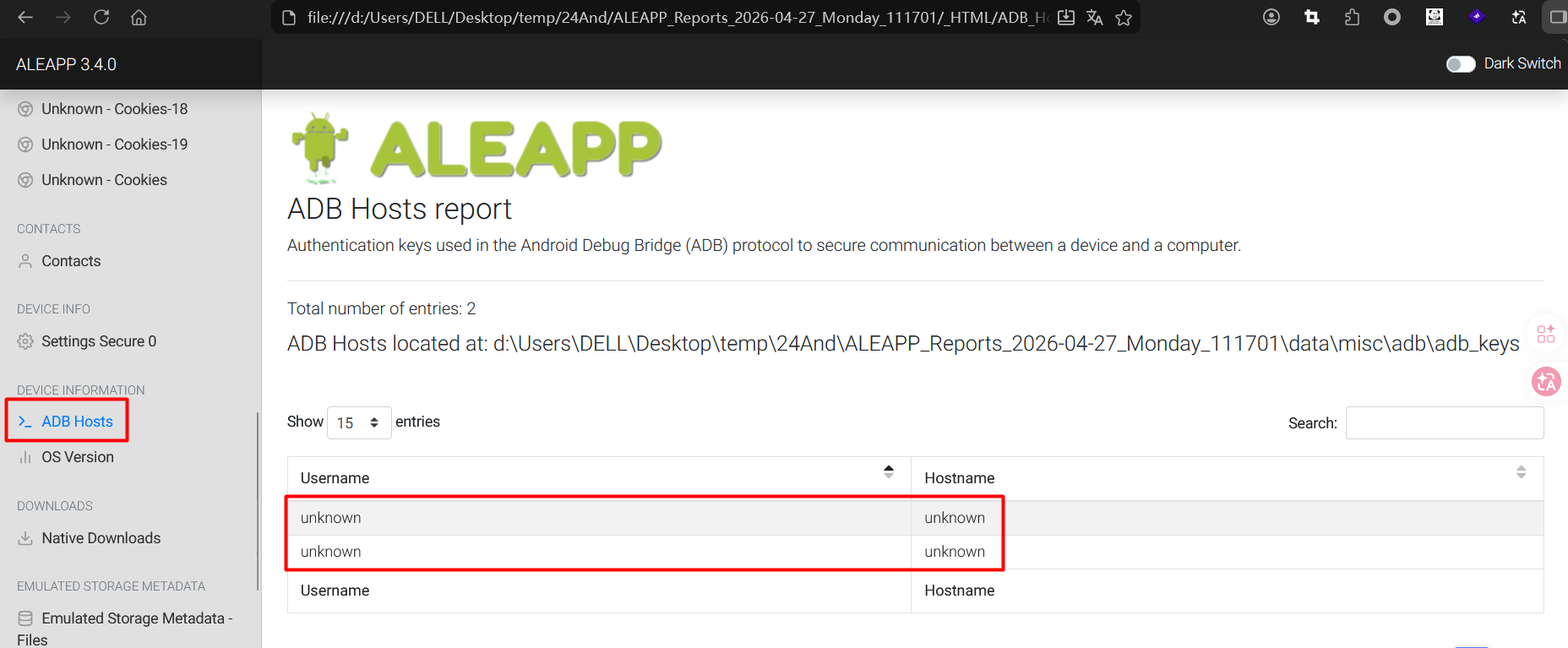
Task: Open the browser side panel button
Action: click(x=1558, y=17)
